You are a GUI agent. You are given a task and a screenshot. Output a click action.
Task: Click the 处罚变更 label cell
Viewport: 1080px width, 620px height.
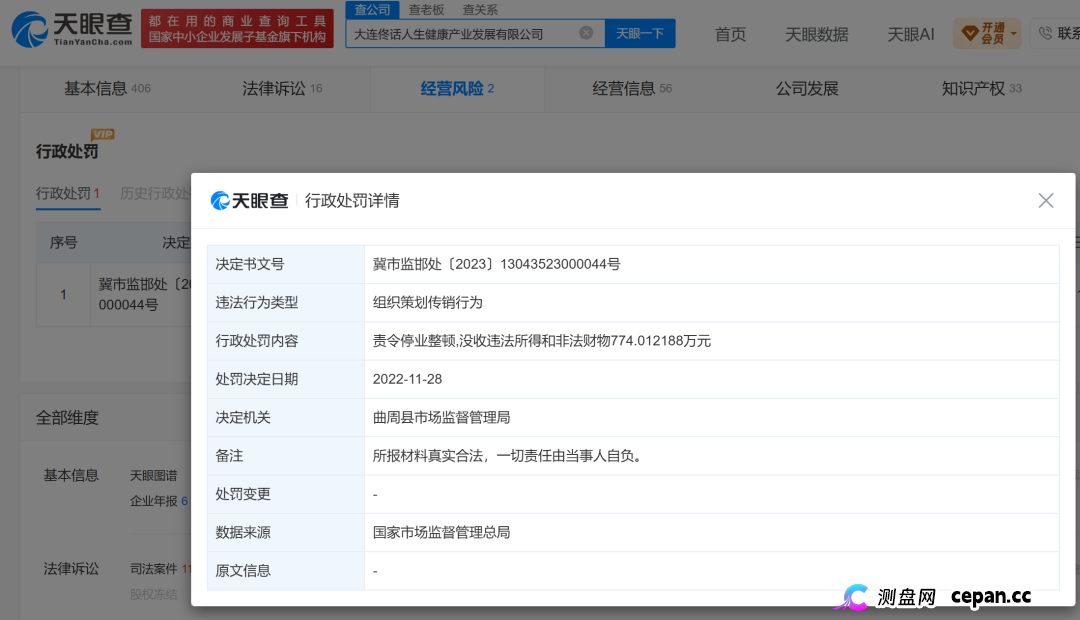pos(285,495)
